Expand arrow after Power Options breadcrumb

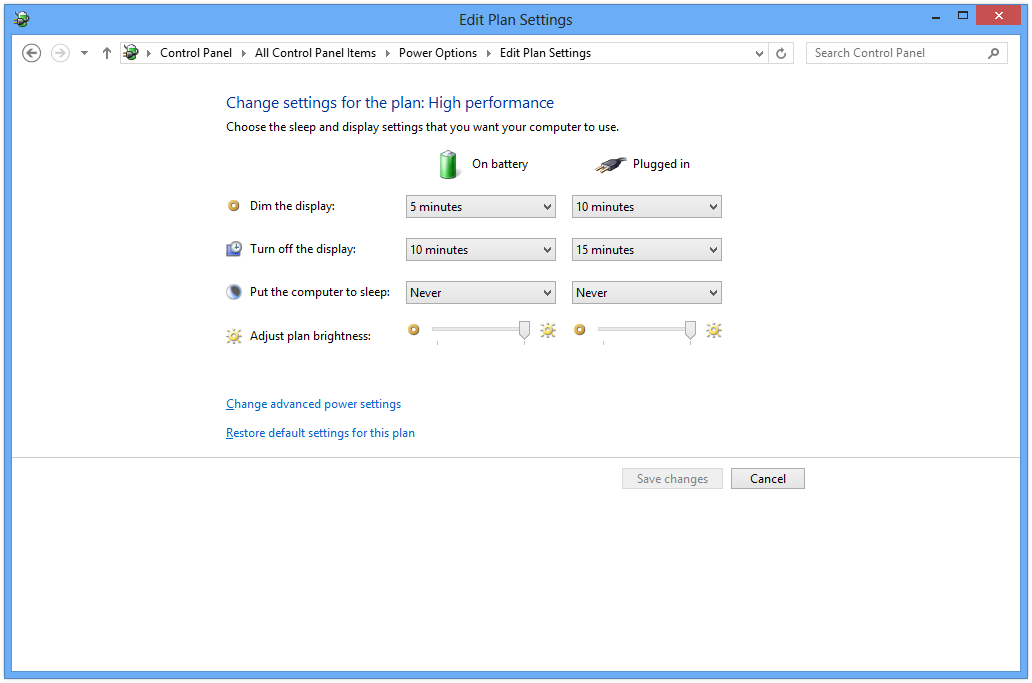point(489,53)
